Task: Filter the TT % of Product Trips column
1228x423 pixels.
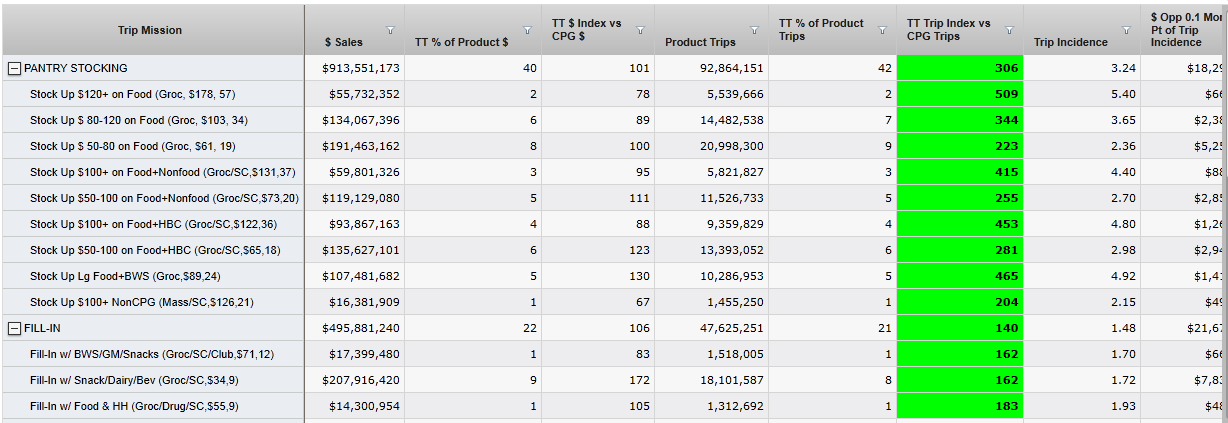Action: pos(882,29)
